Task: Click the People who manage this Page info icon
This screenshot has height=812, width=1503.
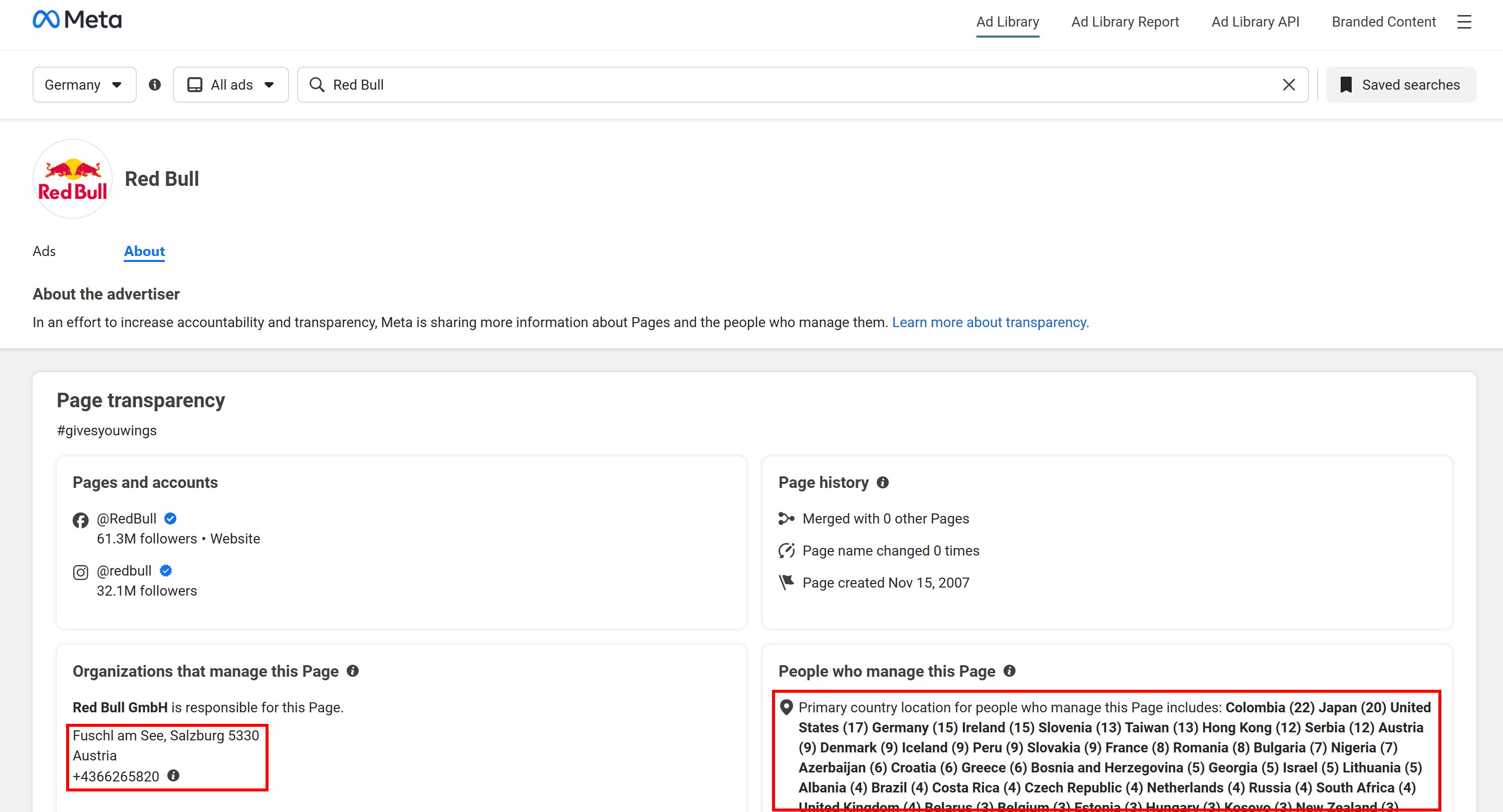Action: pos(1010,671)
